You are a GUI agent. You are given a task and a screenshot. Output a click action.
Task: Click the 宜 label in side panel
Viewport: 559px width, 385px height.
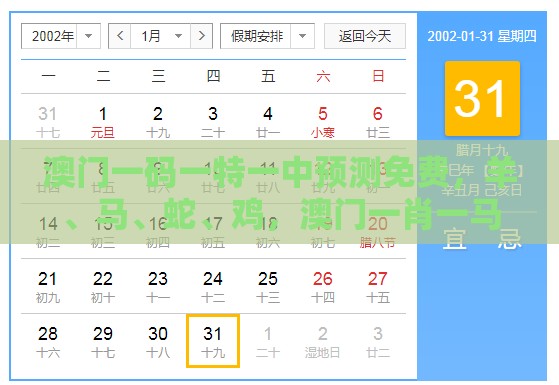coord(455,239)
